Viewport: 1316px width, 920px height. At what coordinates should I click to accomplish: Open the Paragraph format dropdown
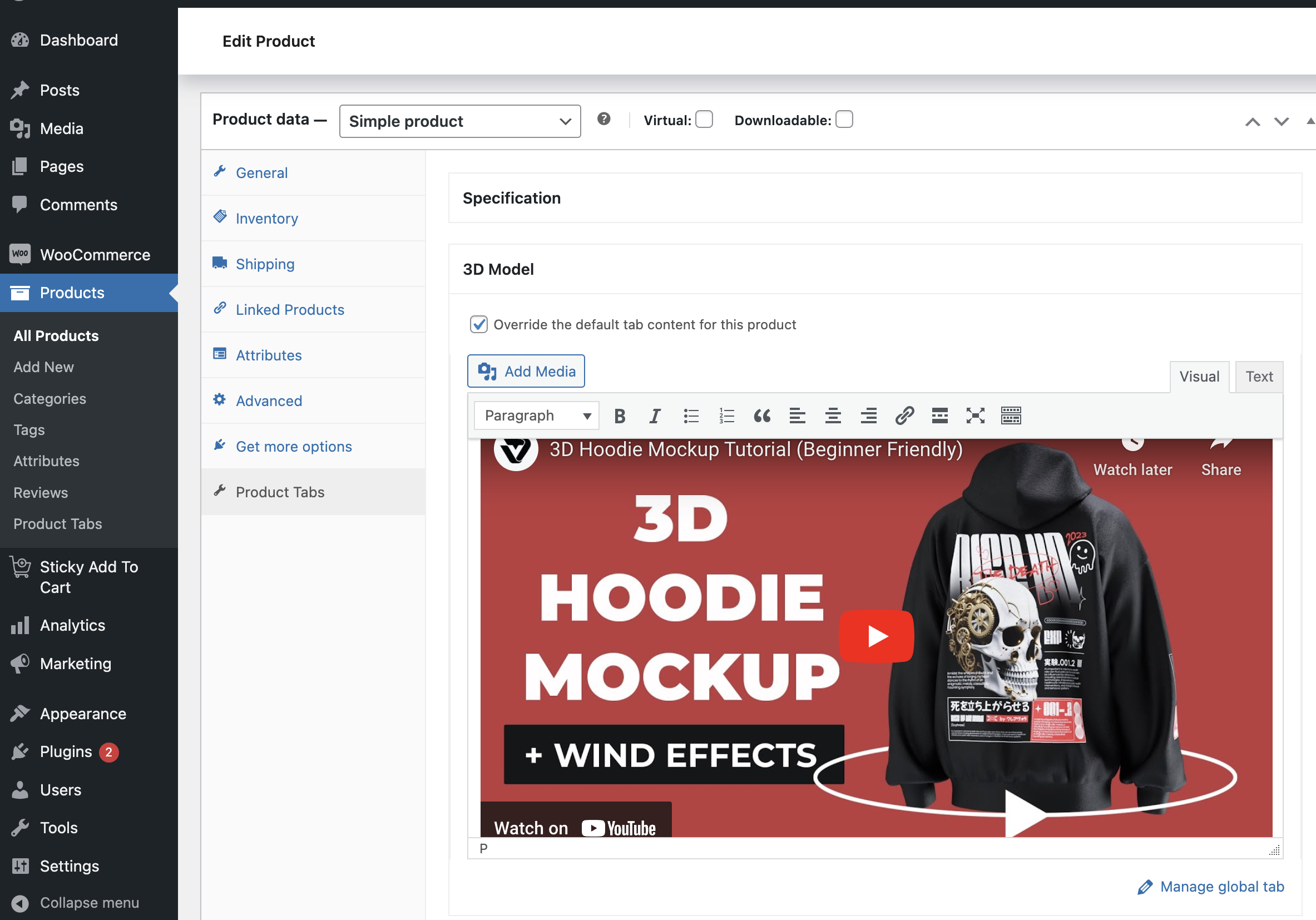537,416
